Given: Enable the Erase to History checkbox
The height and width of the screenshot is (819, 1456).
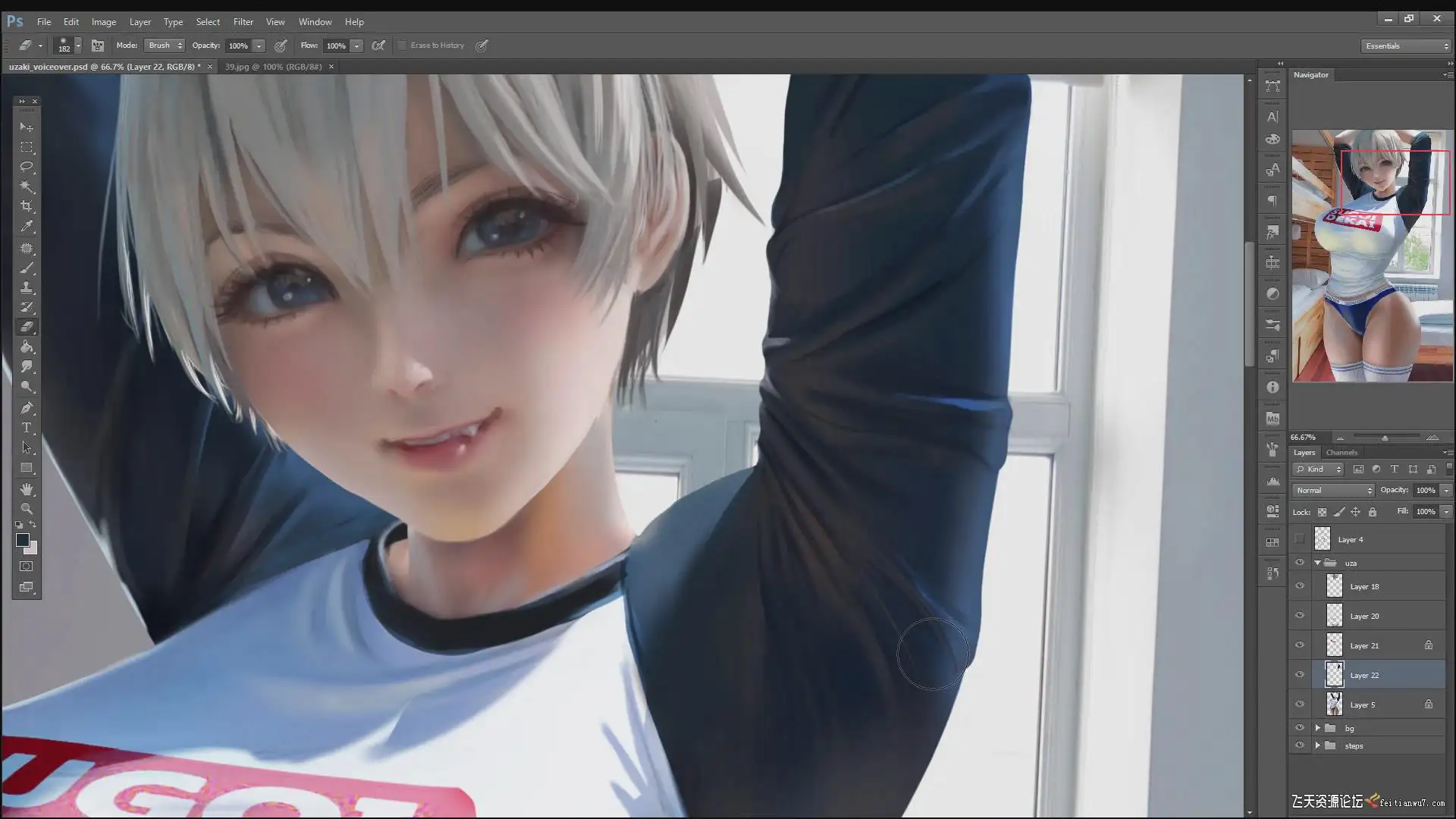Looking at the screenshot, I should point(403,45).
